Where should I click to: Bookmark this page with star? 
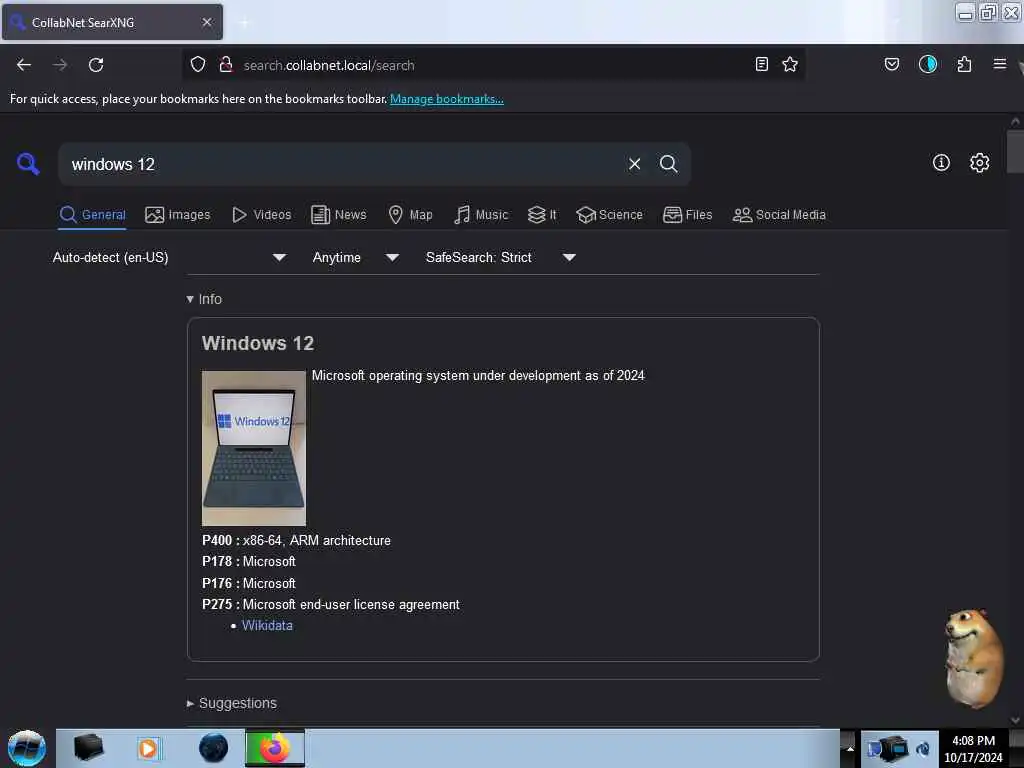pos(790,64)
